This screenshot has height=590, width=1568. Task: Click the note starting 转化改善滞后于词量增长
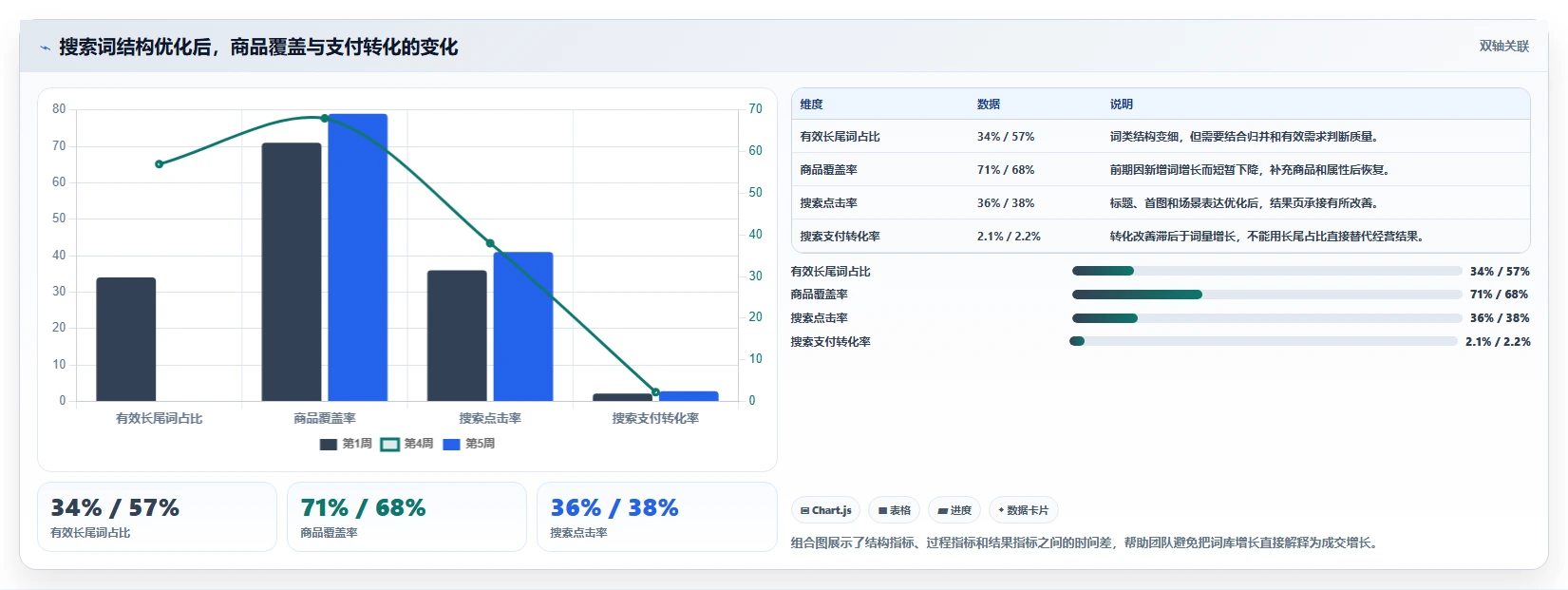(x=1267, y=237)
